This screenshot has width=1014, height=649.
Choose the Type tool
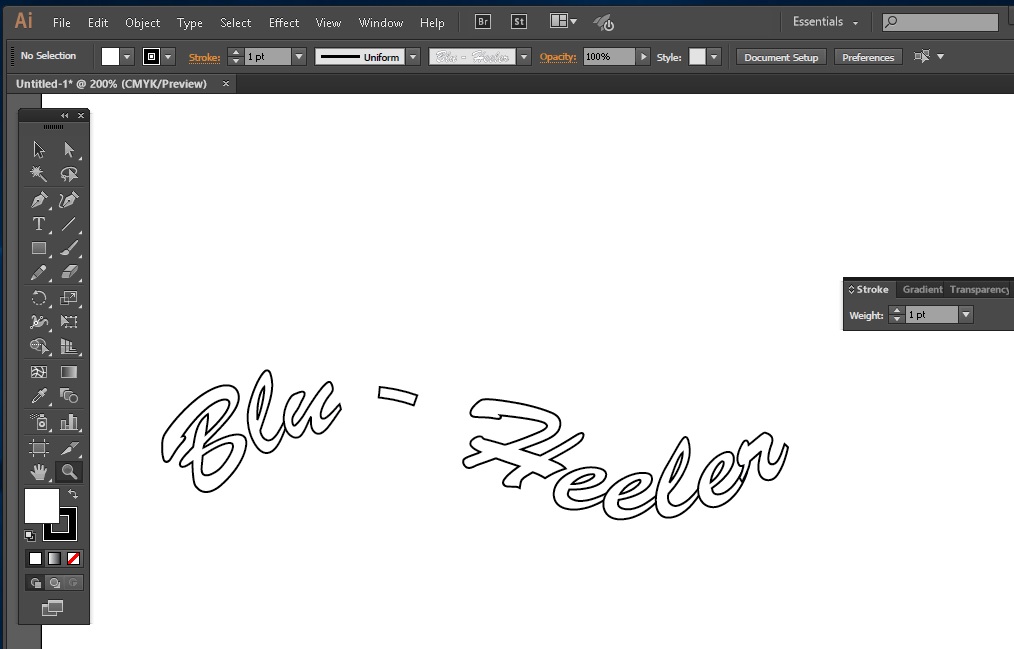point(39,224)
